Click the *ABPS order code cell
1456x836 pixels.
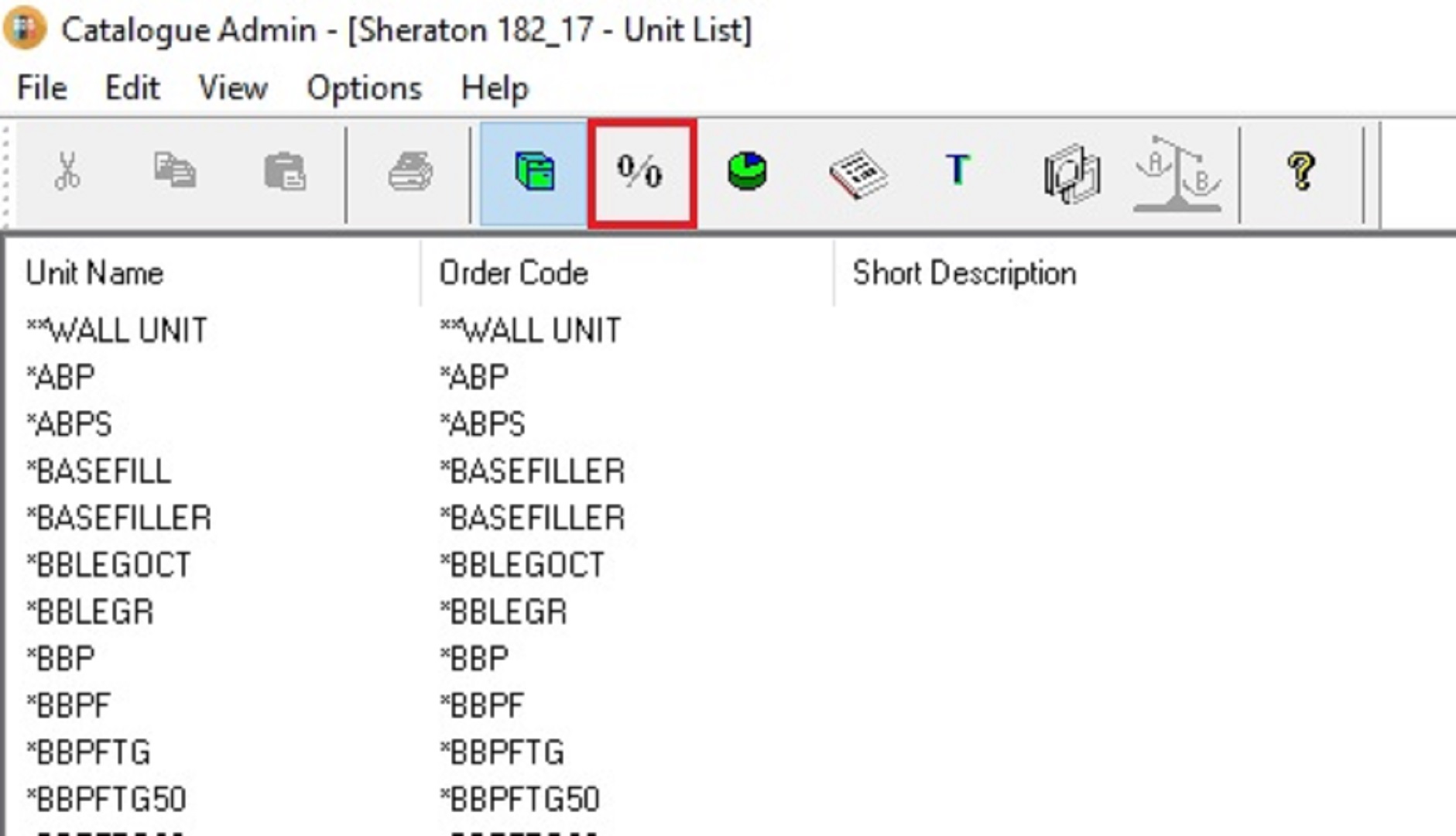(x=482, y=424)
